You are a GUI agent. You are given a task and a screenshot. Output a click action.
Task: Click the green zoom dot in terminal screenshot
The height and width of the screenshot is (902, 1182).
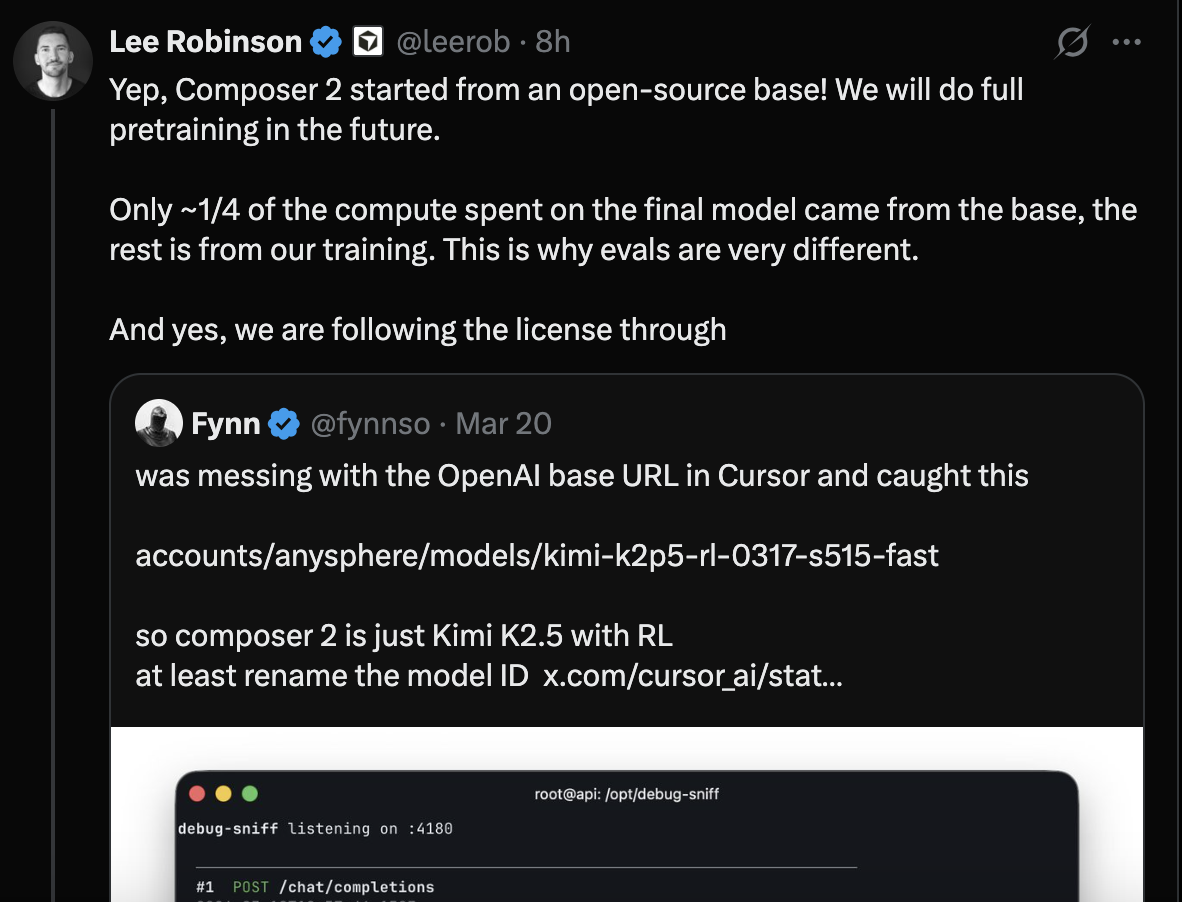click(x=249, y=794)
